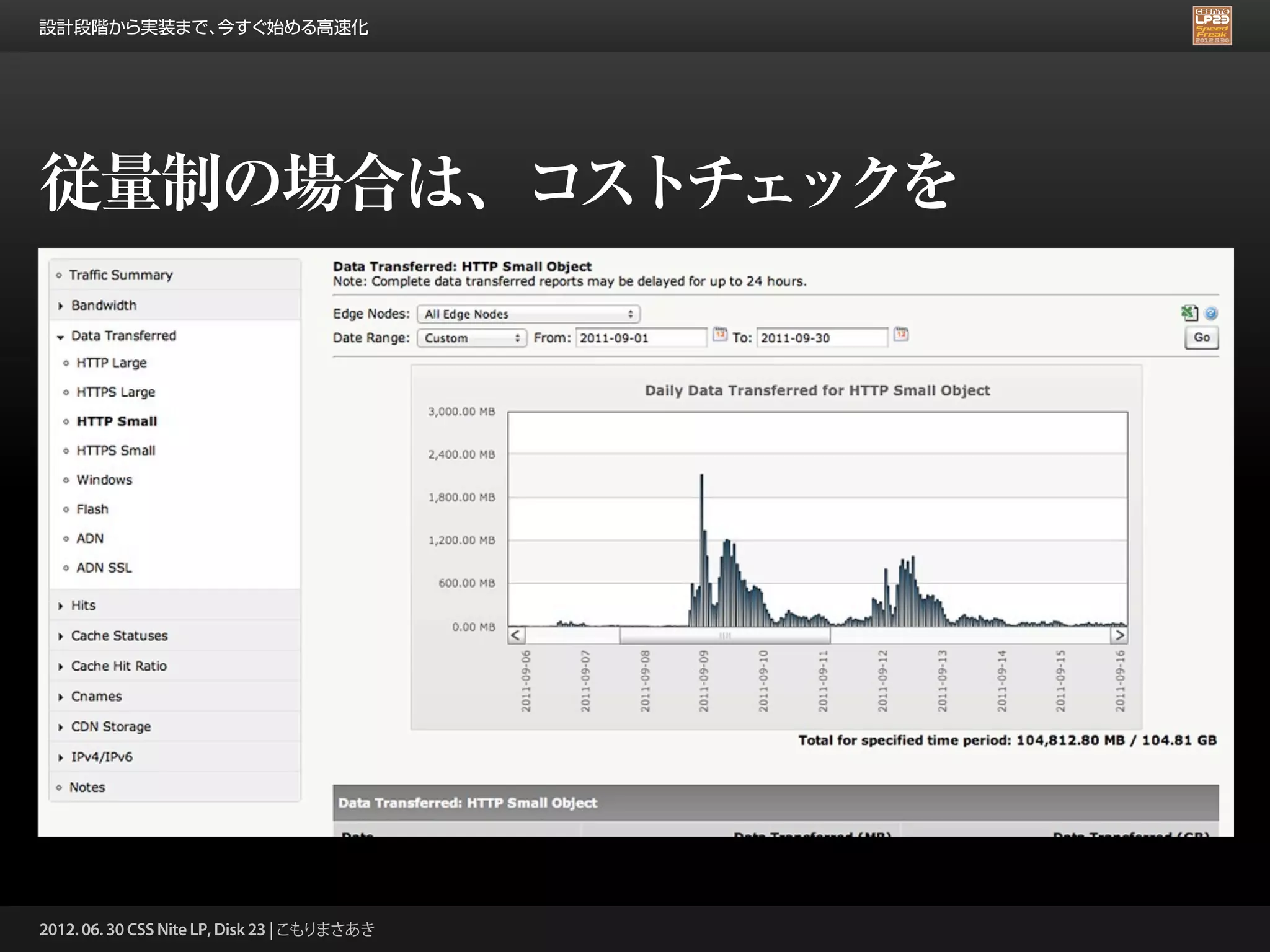Click the From date field
1270x952 pixels.
[641, 338]
